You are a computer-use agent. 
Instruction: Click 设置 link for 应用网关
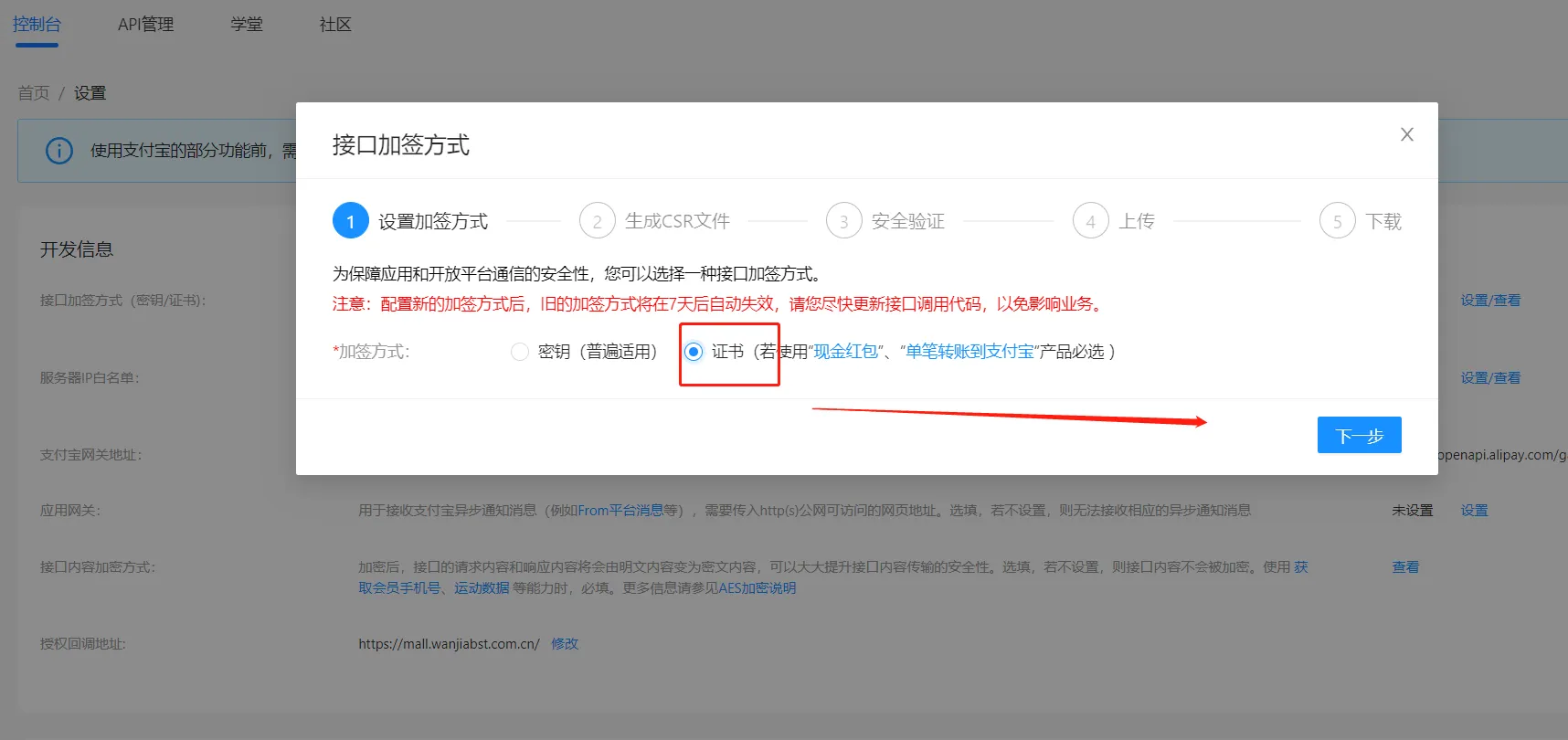[x=1474, y=511]
